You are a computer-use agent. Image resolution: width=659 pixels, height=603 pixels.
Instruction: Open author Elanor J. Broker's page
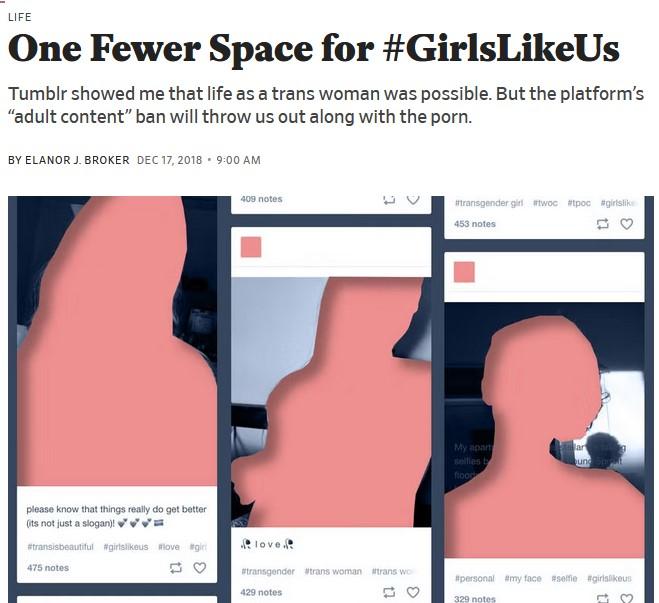point(77,160)
